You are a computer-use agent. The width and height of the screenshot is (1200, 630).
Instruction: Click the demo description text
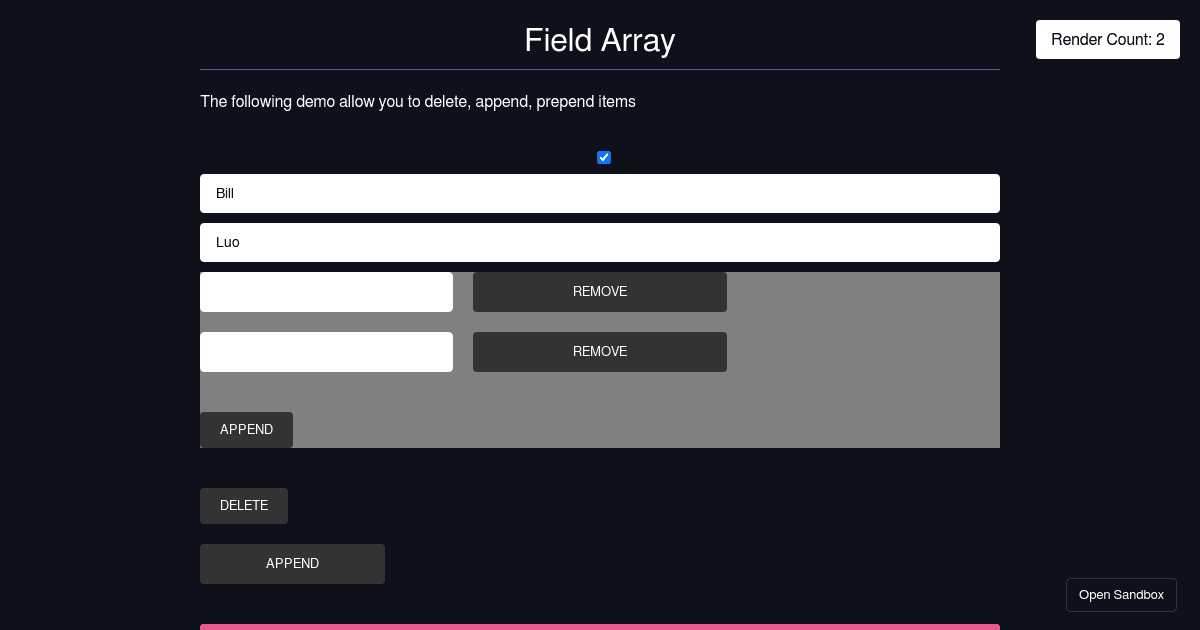(x=418, y=102)
